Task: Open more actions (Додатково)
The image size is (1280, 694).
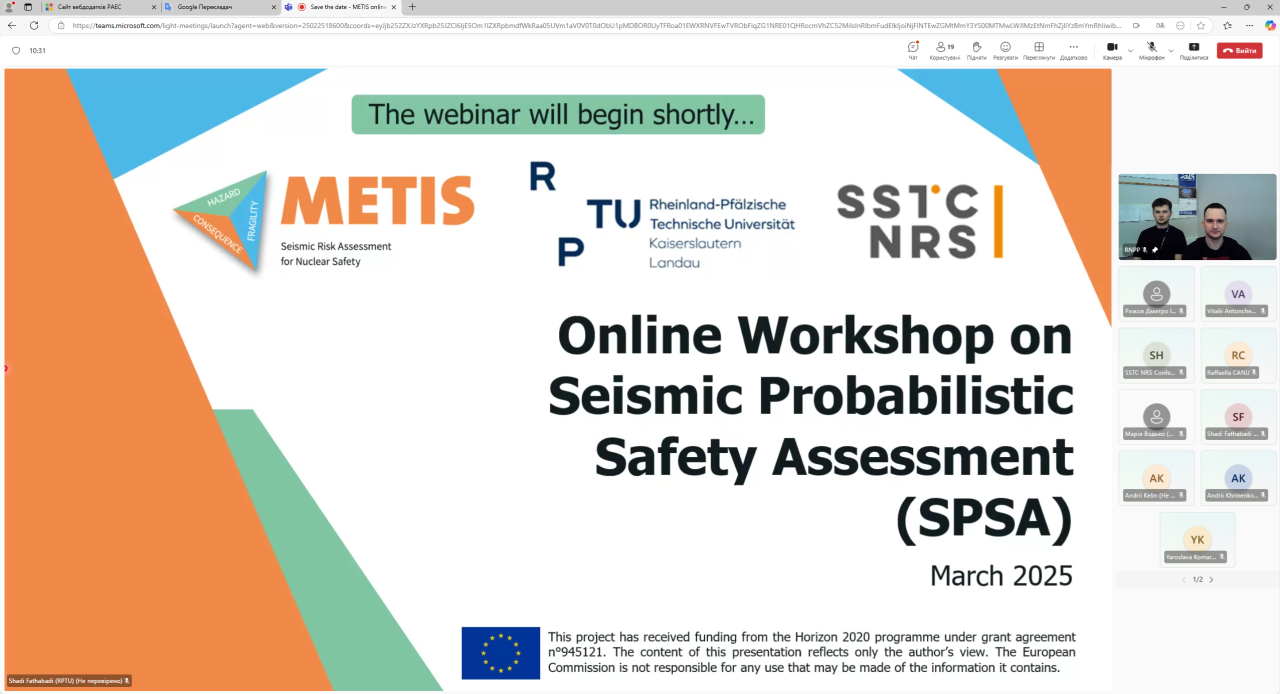Action: pos(1073,50)
